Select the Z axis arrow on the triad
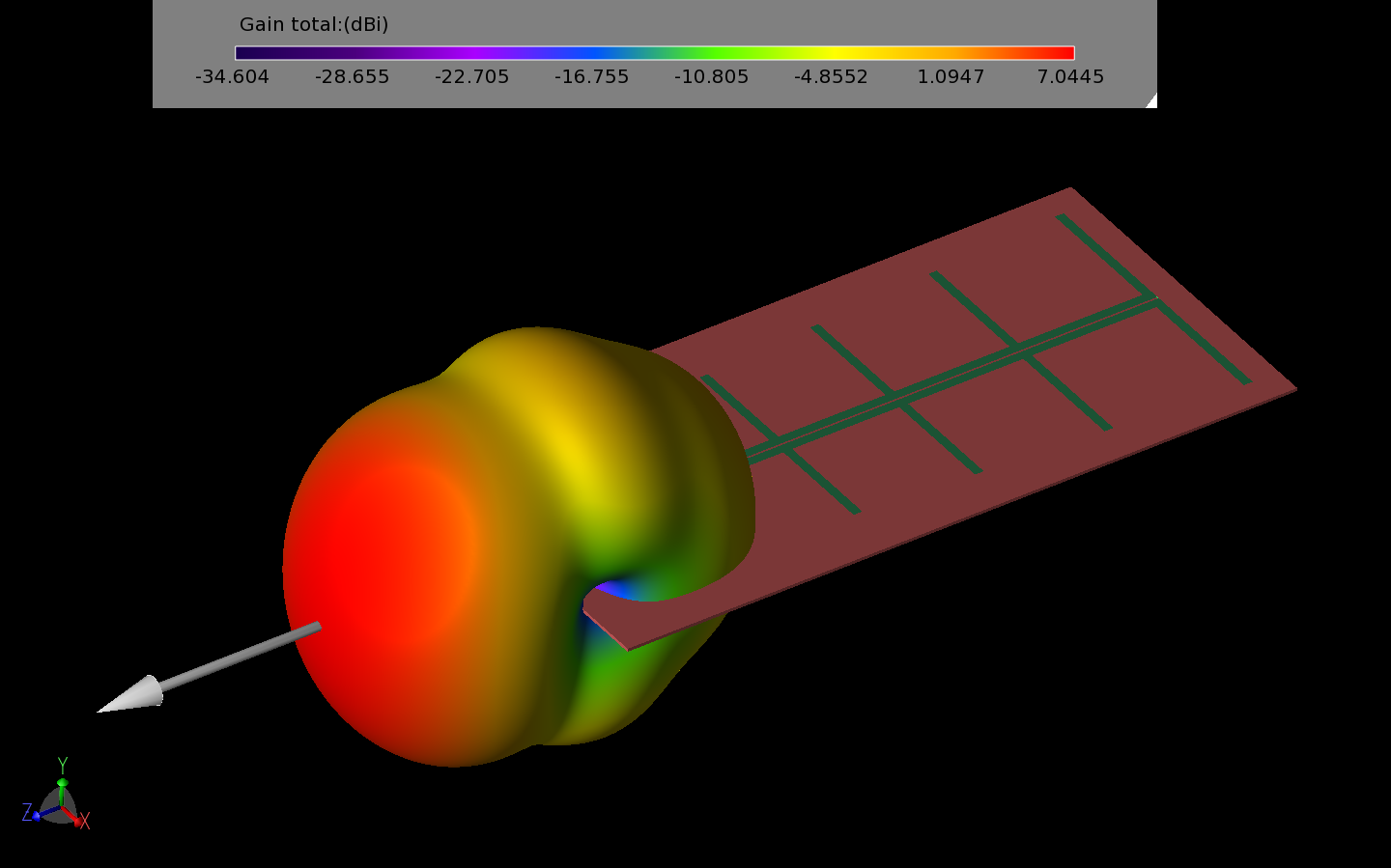 [x=37, y=818]
